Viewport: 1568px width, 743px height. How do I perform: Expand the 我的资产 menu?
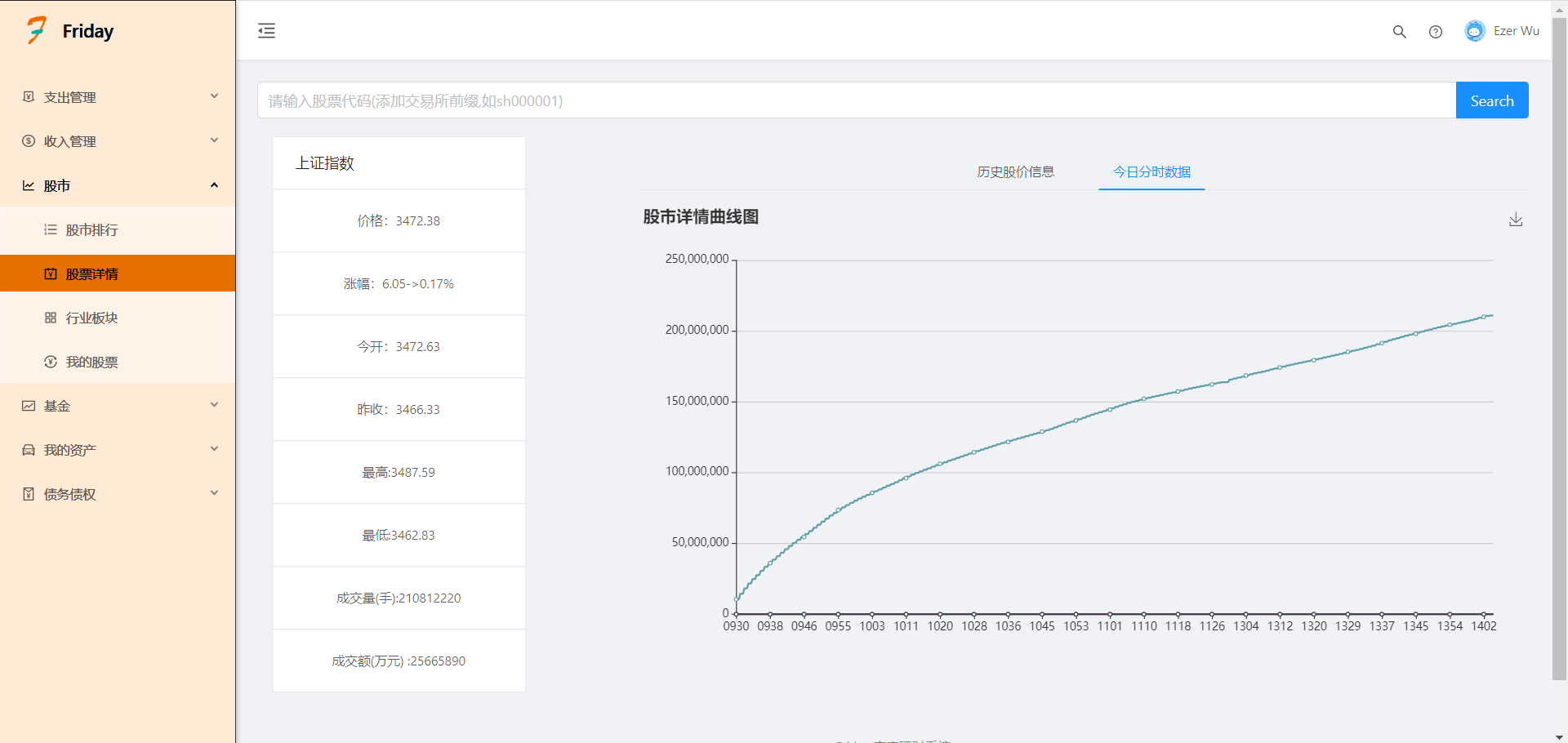tap(118, 450)
